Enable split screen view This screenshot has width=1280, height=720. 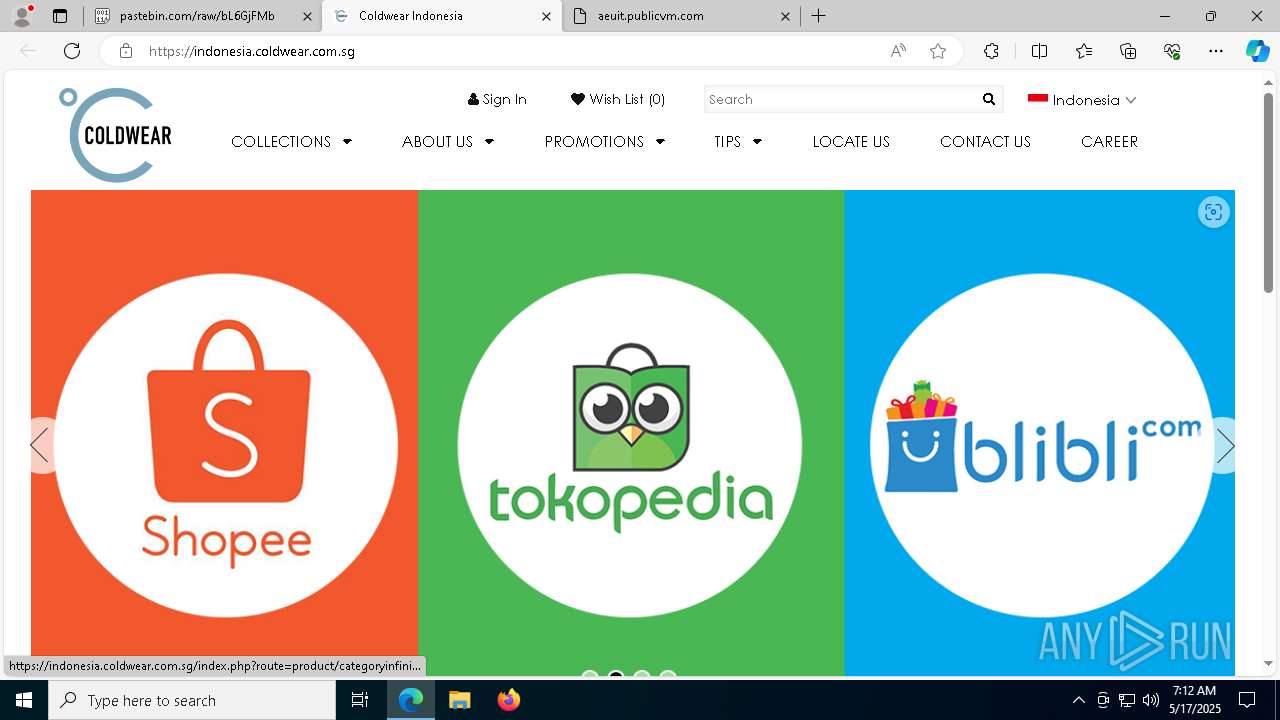click(1039, 51)
